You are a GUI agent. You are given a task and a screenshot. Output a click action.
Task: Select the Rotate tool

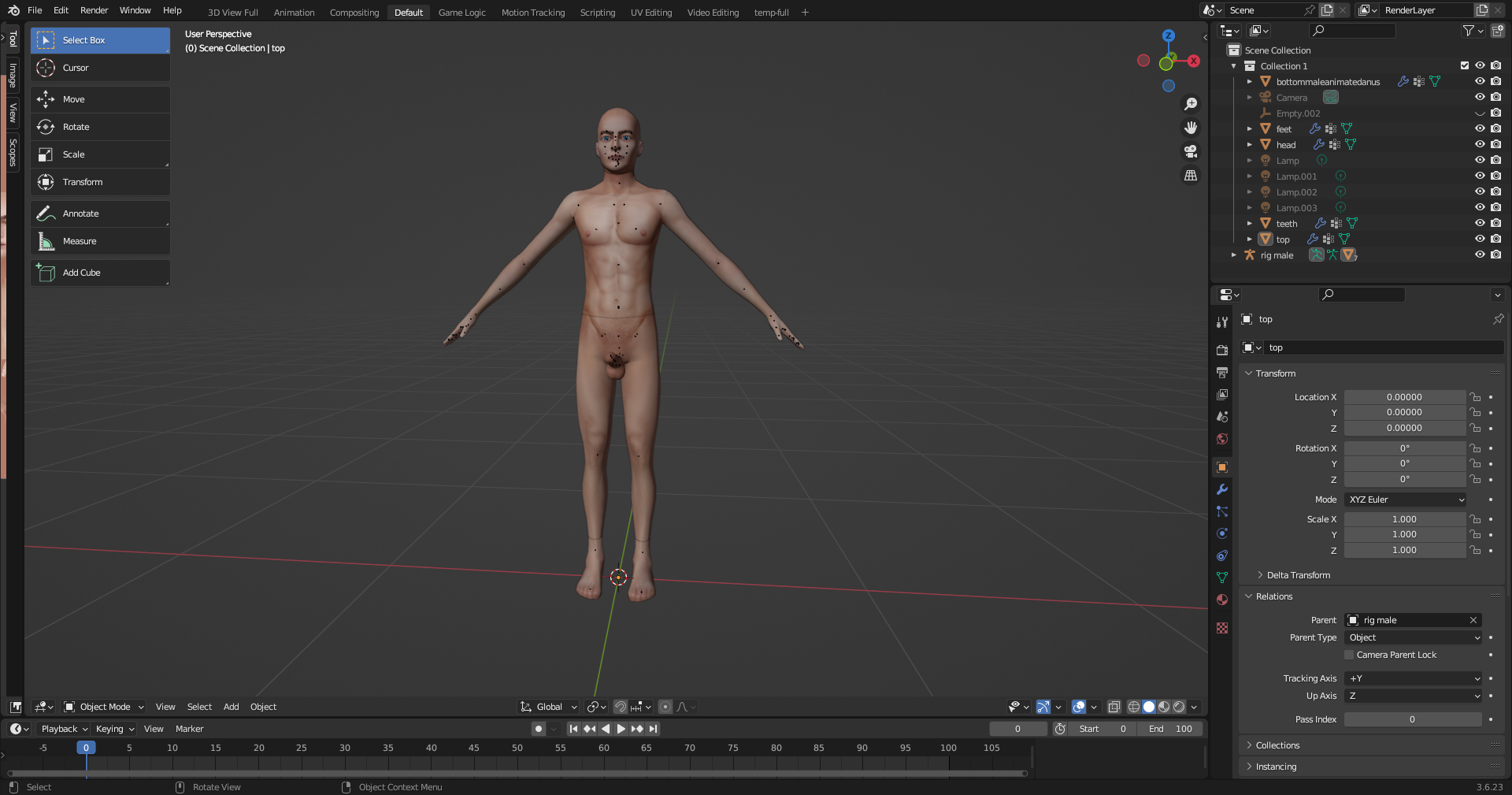point(100,127)
